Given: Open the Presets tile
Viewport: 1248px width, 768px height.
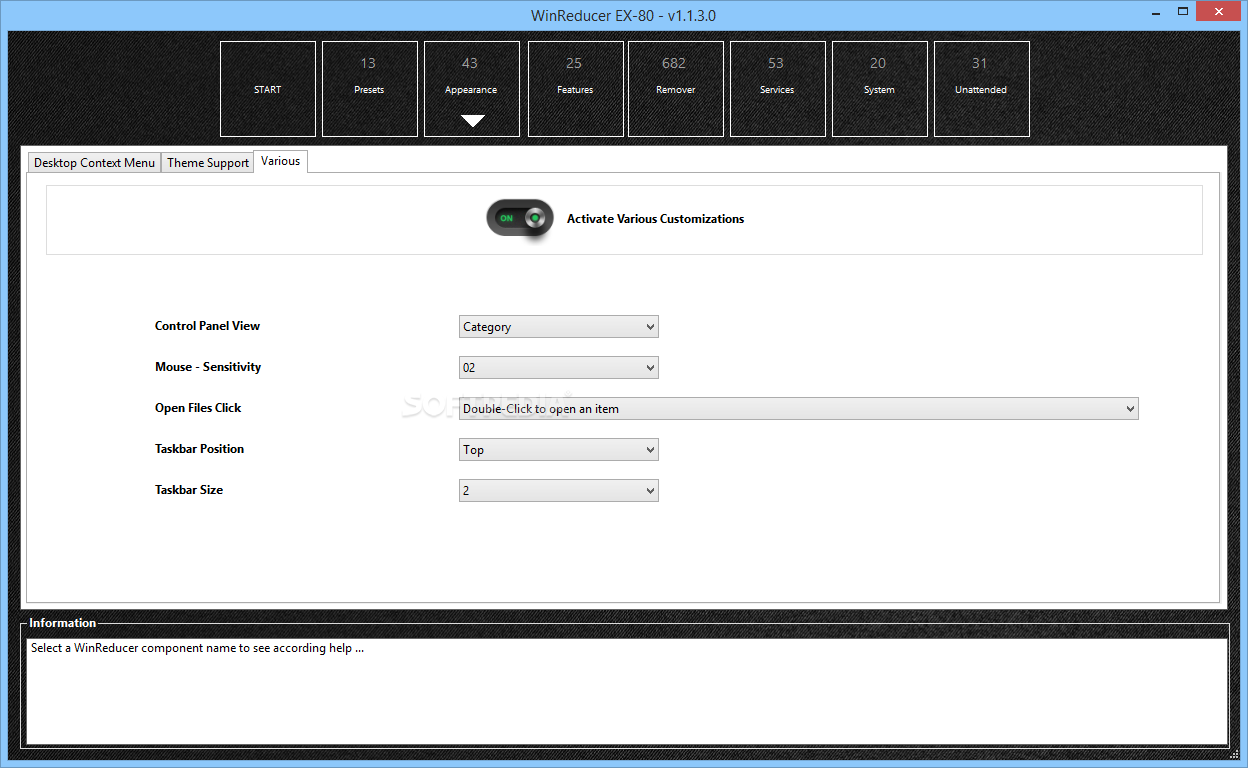Looking at the screenshot, I should 370,89.
